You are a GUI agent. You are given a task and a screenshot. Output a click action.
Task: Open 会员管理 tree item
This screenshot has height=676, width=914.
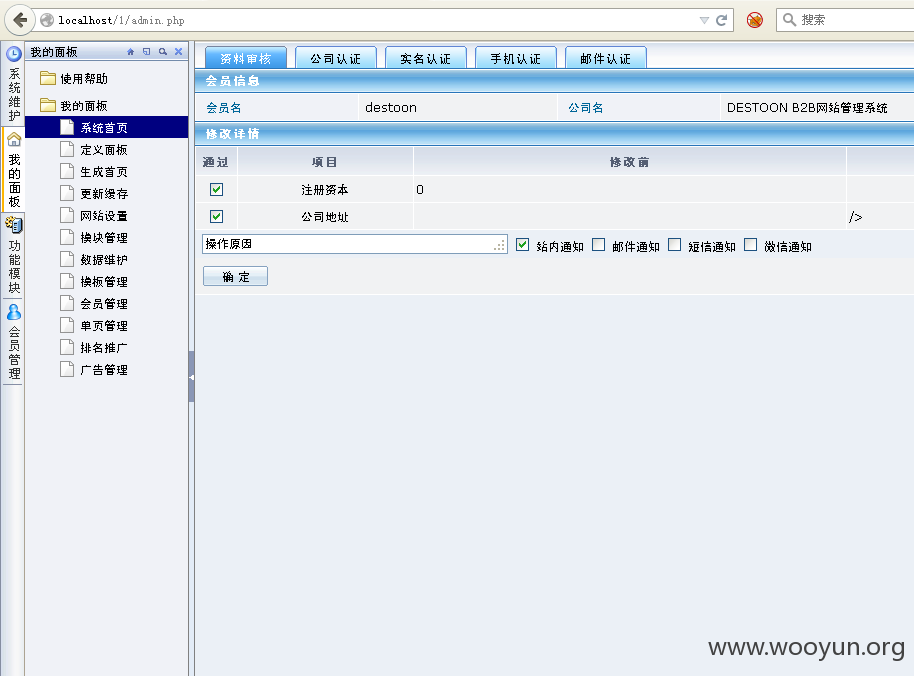tap(104, 304)
